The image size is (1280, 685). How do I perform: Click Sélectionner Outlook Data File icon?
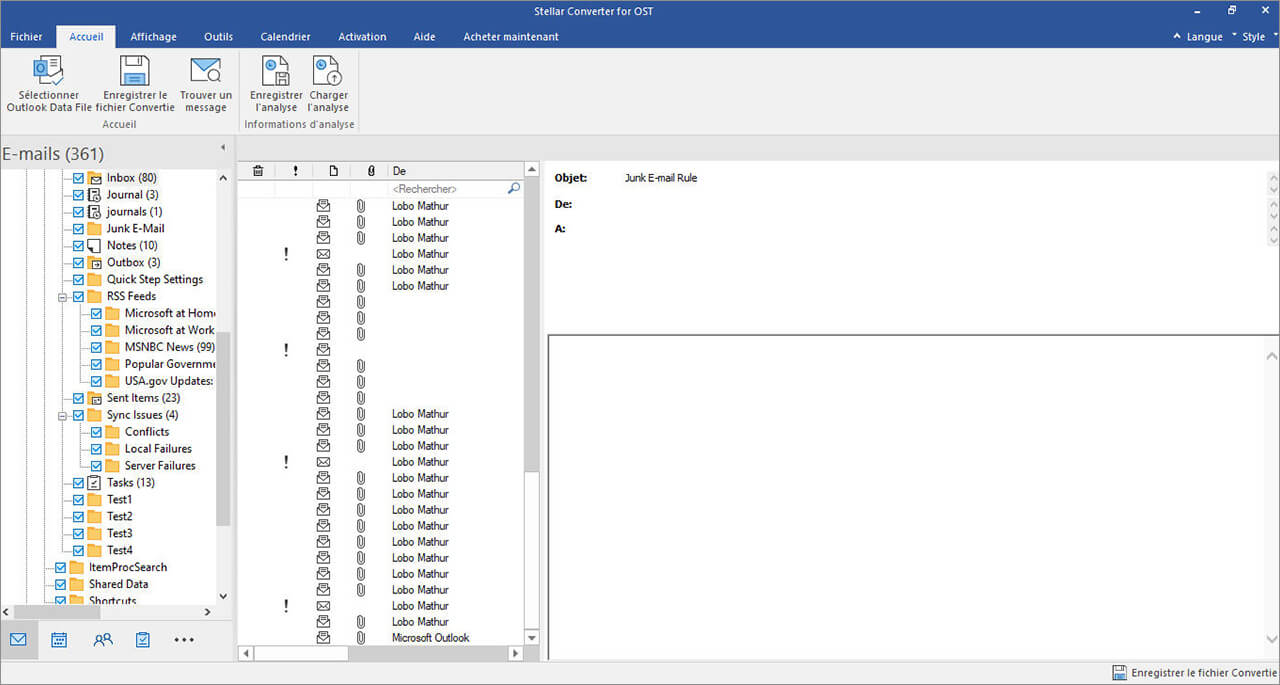(48, 70)
